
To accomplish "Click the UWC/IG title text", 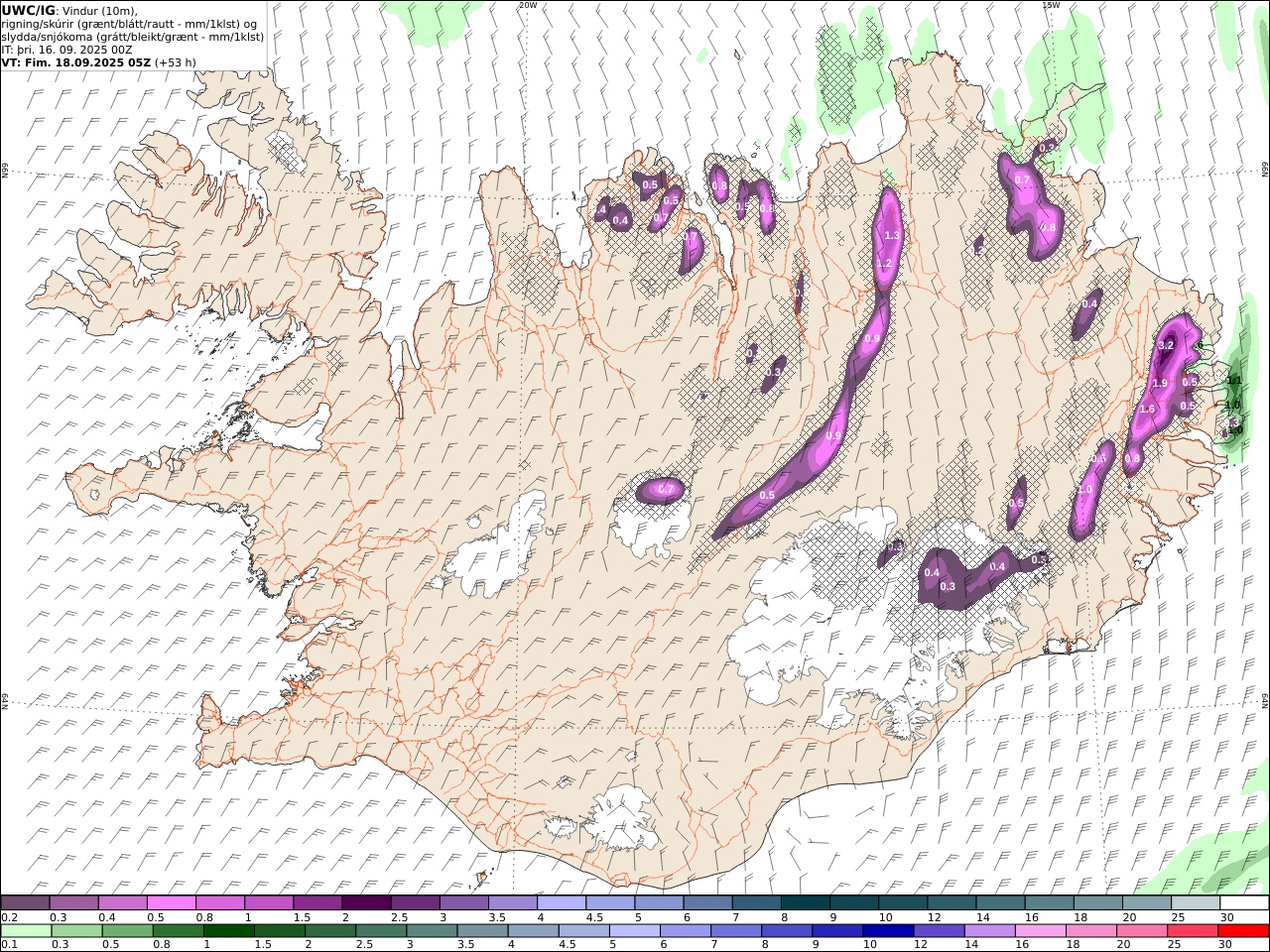I will (29, 10).
